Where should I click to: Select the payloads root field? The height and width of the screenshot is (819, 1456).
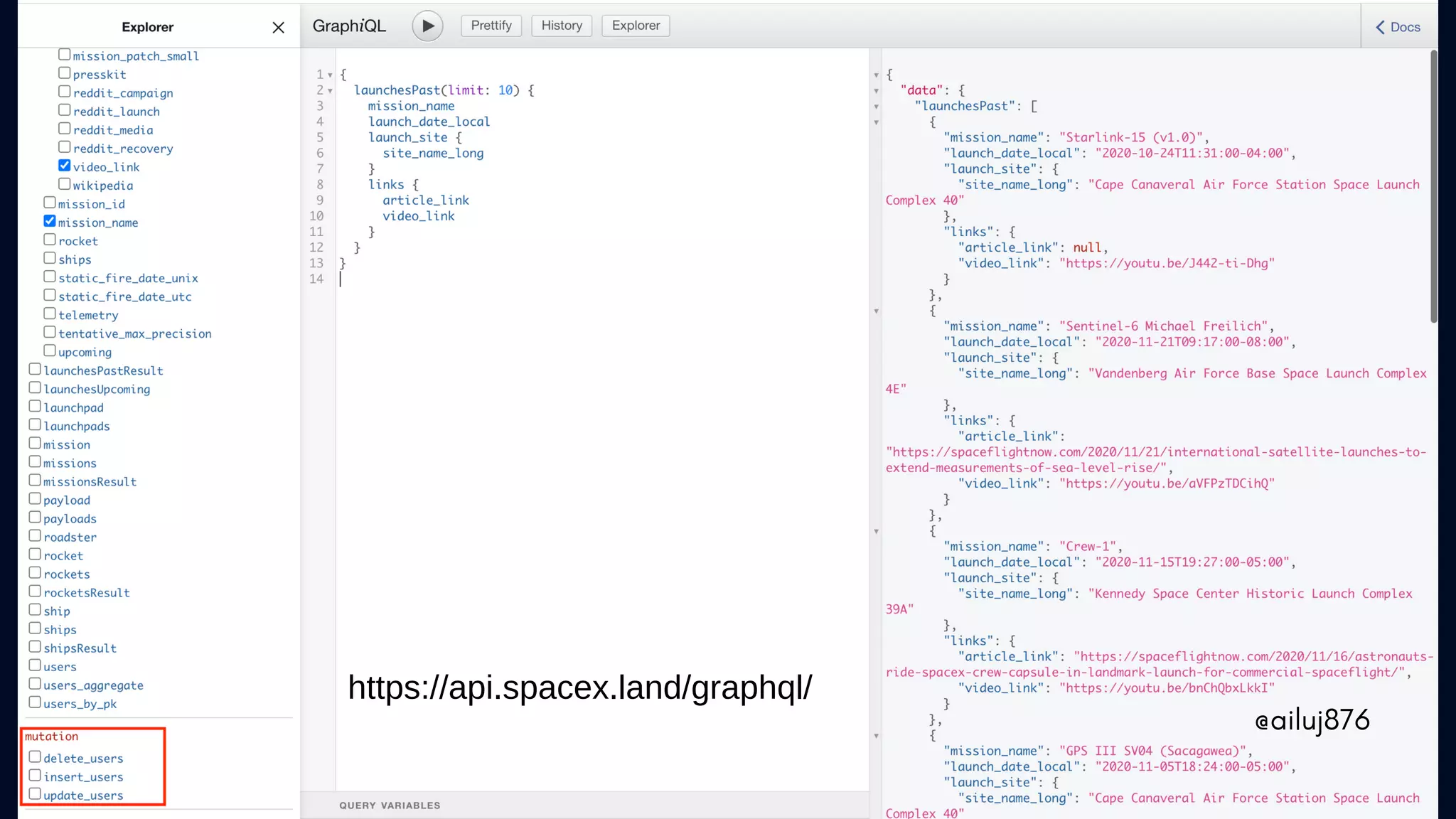[x=35, y=517]
